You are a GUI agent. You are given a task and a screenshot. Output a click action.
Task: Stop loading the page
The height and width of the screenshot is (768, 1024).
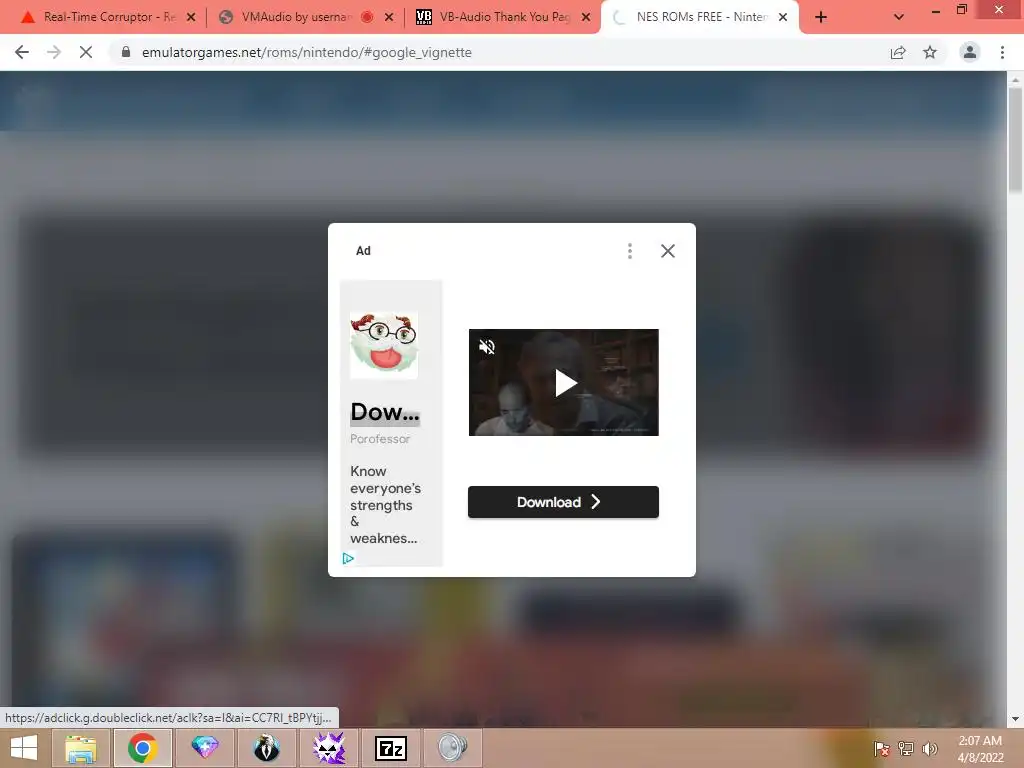point(86,52)
